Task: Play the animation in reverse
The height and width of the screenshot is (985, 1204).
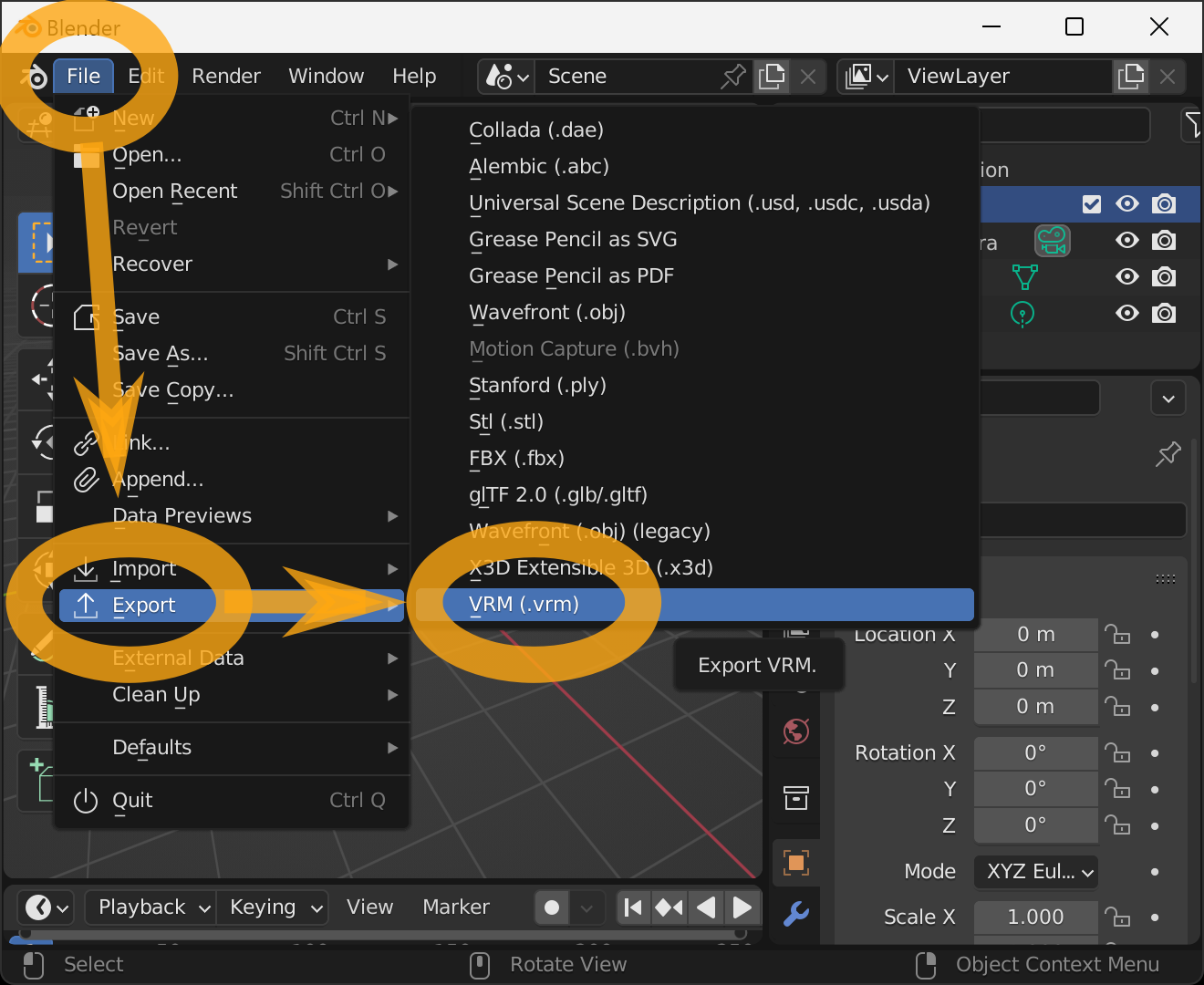Action: coord(705,907)
